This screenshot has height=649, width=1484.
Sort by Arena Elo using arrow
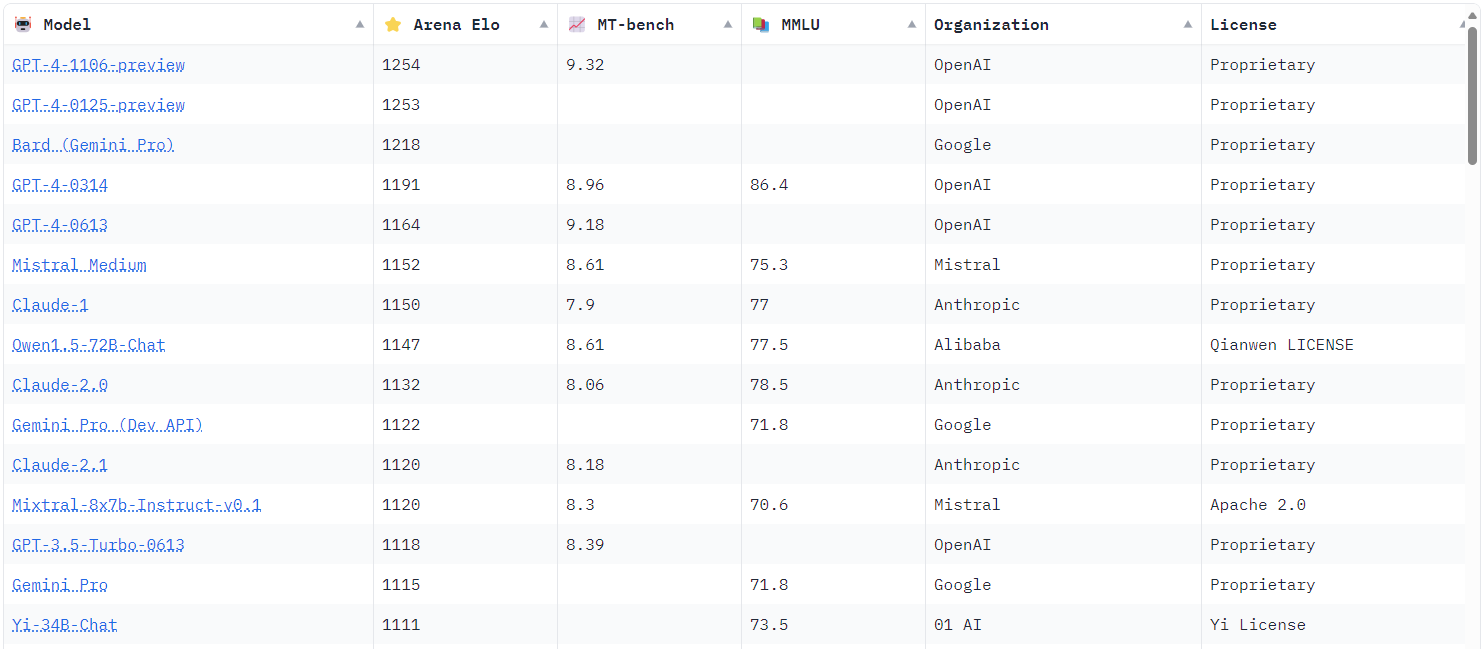(x=544, y=25)
